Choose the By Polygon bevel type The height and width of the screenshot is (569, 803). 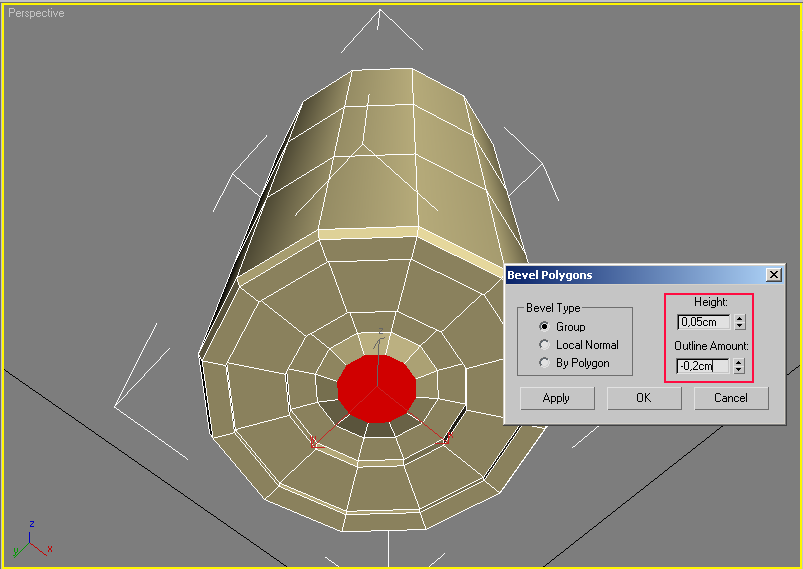pyautogui.click(x=544, y=363)
